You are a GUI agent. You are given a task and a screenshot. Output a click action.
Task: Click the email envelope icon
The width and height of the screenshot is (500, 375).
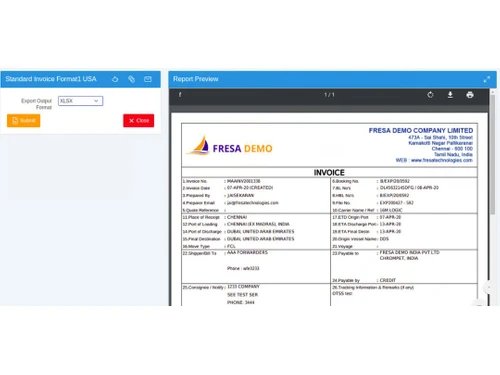[x=148, y=79]
